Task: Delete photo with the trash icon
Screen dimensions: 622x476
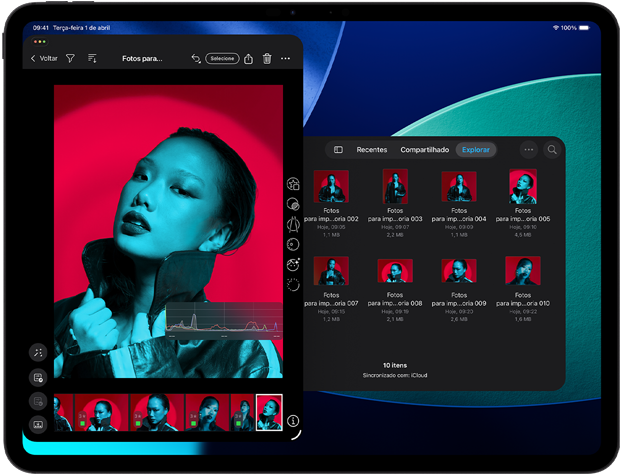Action: coord(267,59)
